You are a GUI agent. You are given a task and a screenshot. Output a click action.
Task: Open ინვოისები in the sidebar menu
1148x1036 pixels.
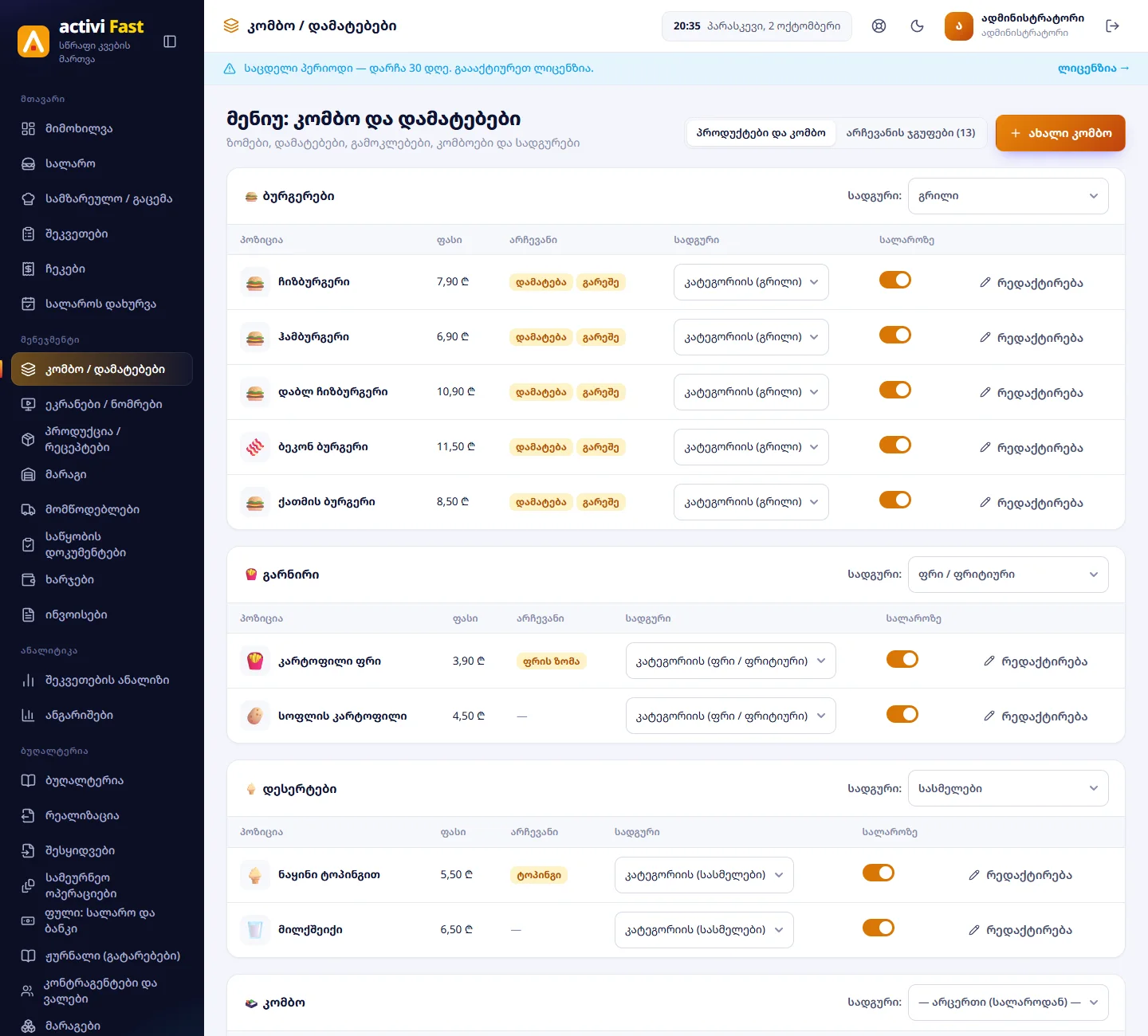click(102, 615)
